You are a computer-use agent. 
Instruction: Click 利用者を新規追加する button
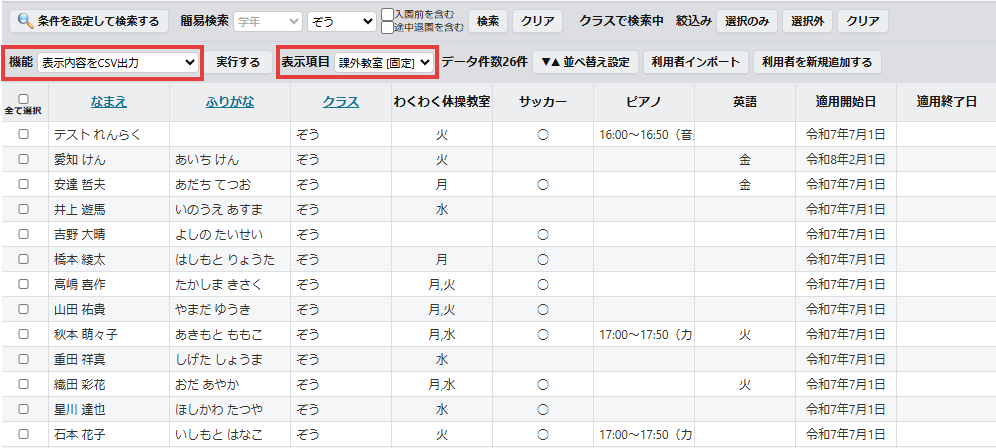tap(816, 62)
